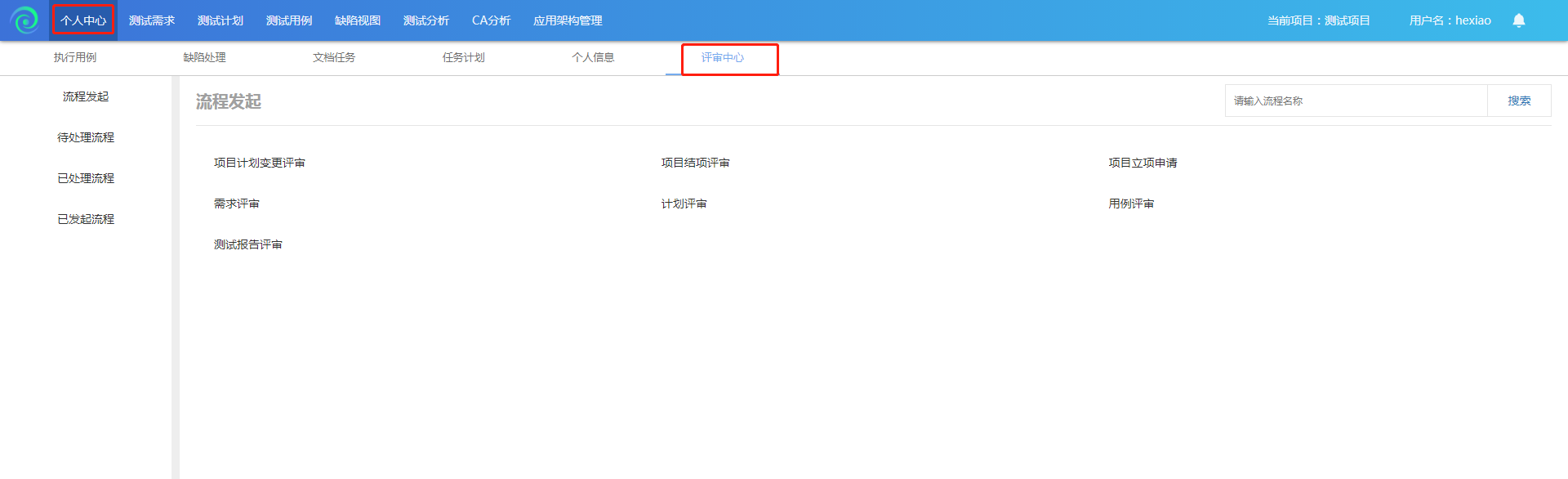Viewport: 1568px width, 479px height.
Task: Select 待处理流程 in the sidebar
Action: click(86, 137)
